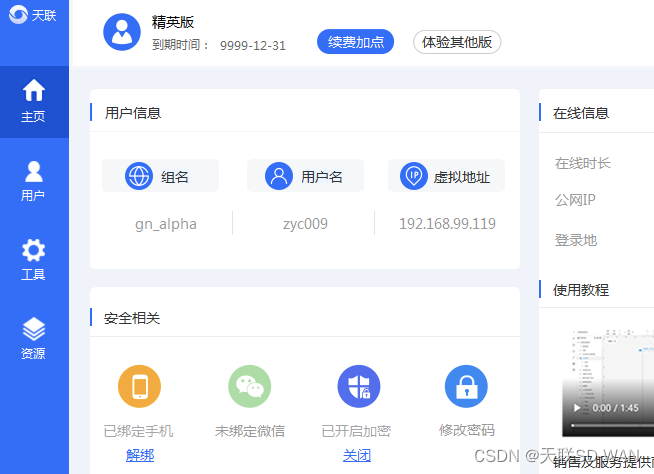Click the 体验其他版 button

[457, 42]
